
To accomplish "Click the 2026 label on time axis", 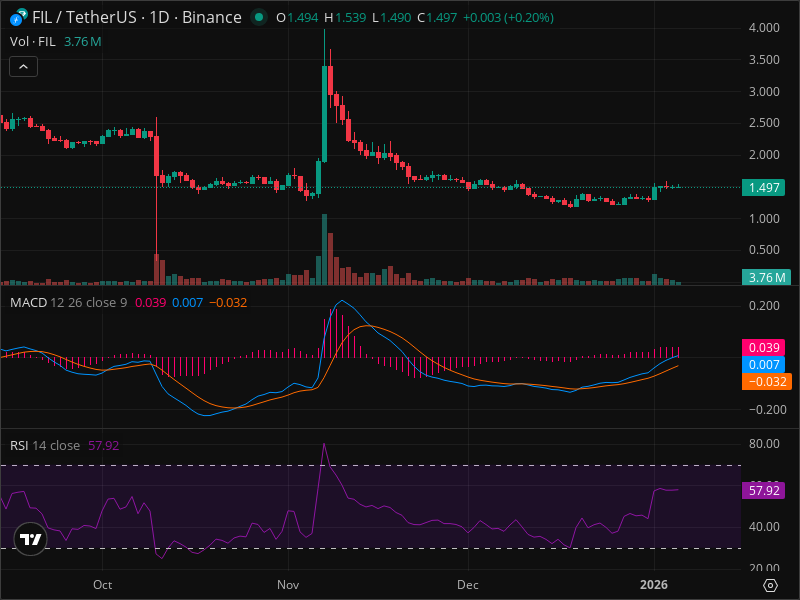I will (x=654, y=585).
